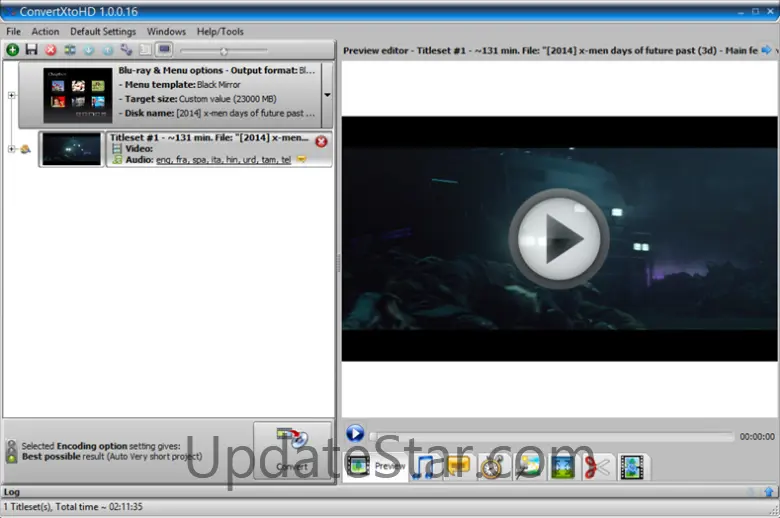Open the Help/Tools menu
This screenshot has width=780, height=518.
click(x=220, y=31)
